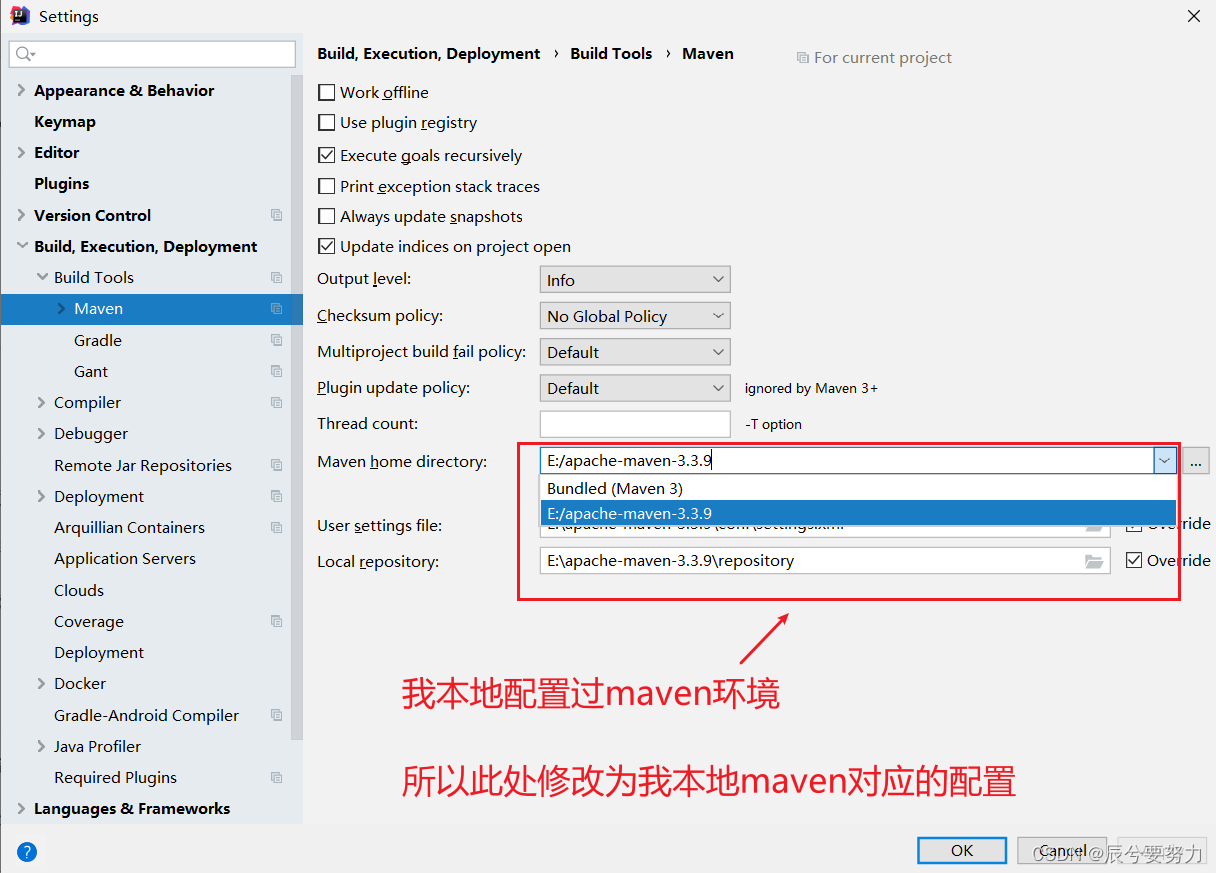Expand the Debugger node

click(x=41, y=433)
